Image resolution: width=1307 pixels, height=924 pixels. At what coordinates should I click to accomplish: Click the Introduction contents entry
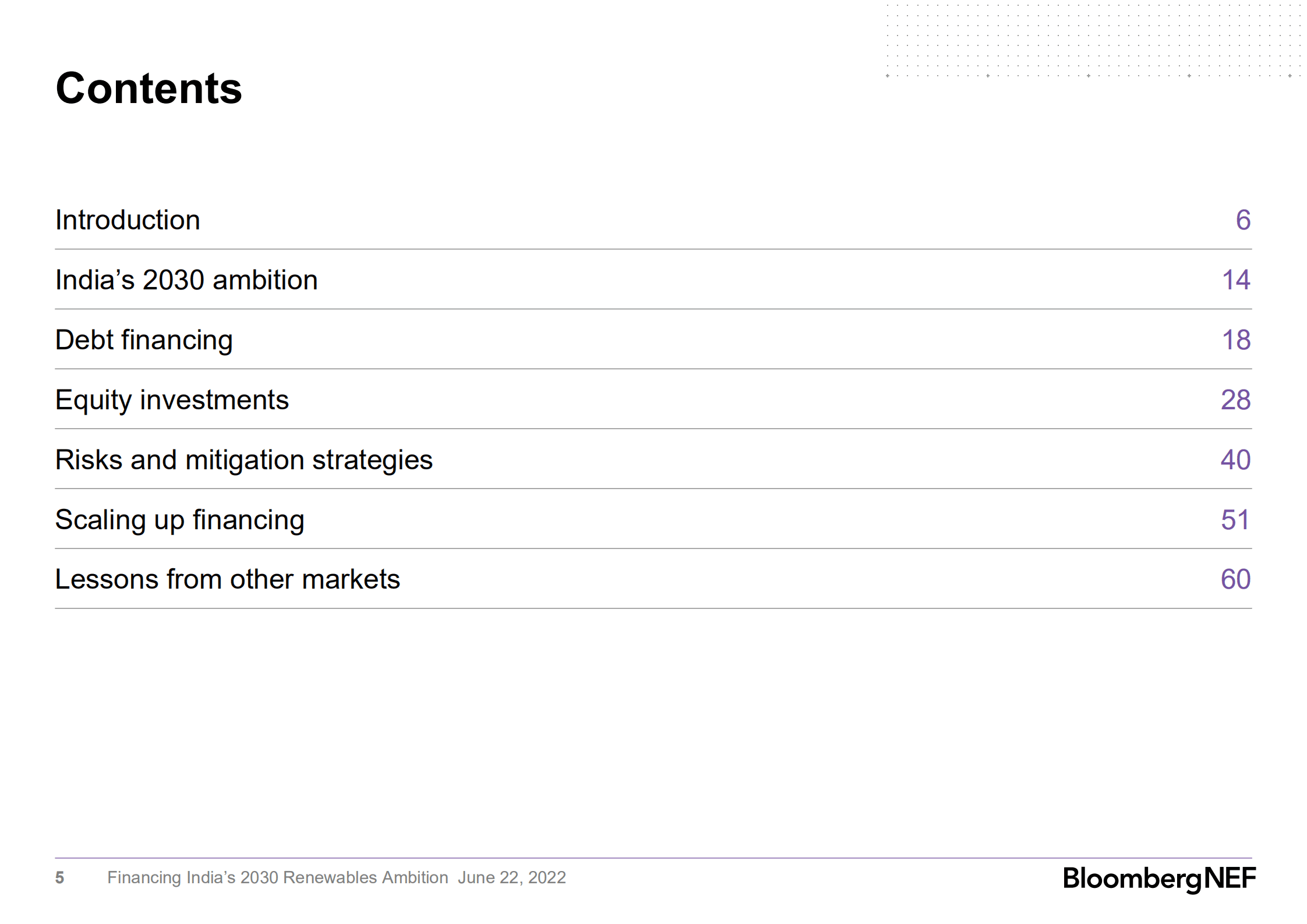(x=128, y=220)
